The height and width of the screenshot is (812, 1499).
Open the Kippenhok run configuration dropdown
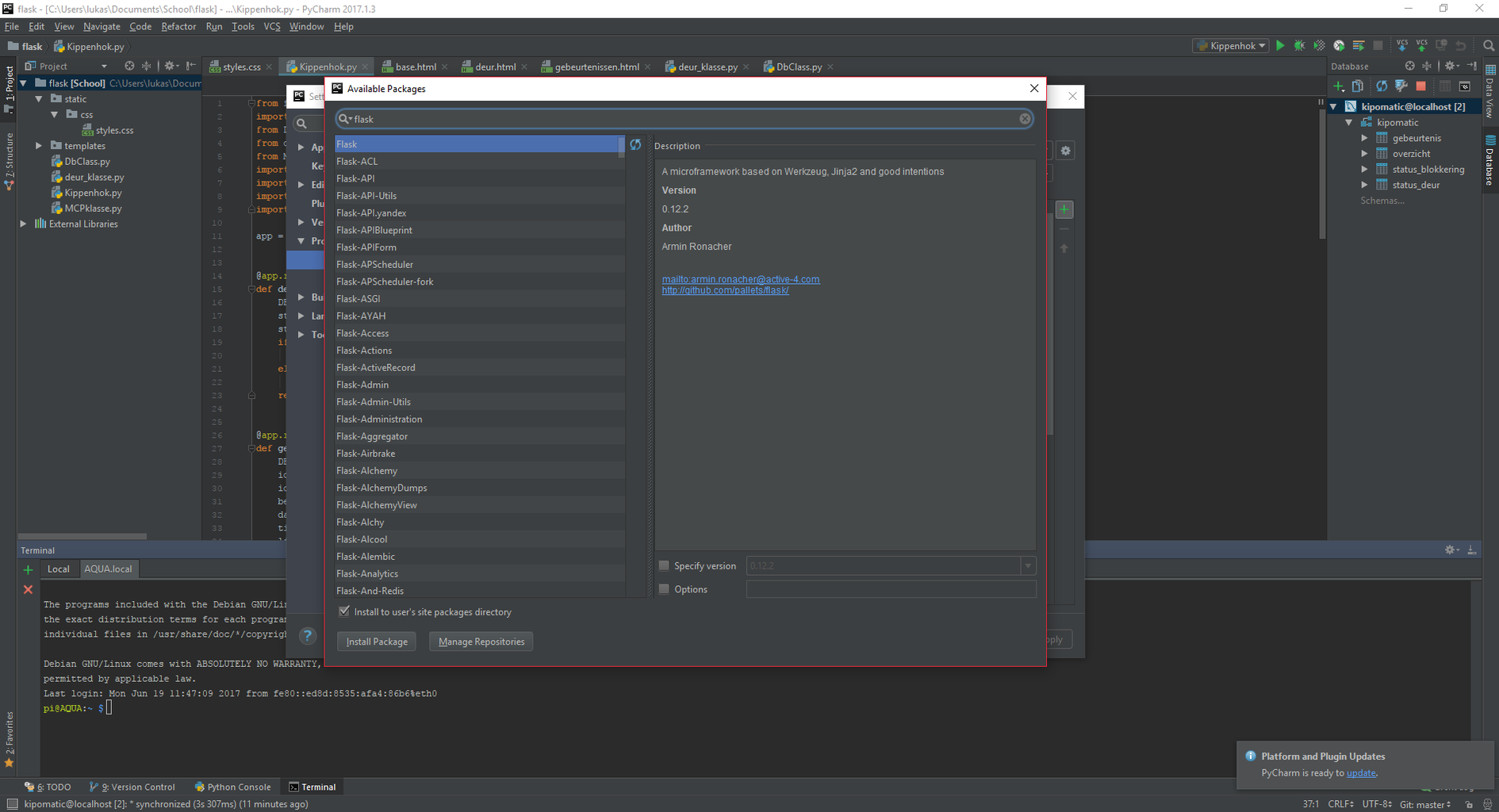(x=1232, y=46)
